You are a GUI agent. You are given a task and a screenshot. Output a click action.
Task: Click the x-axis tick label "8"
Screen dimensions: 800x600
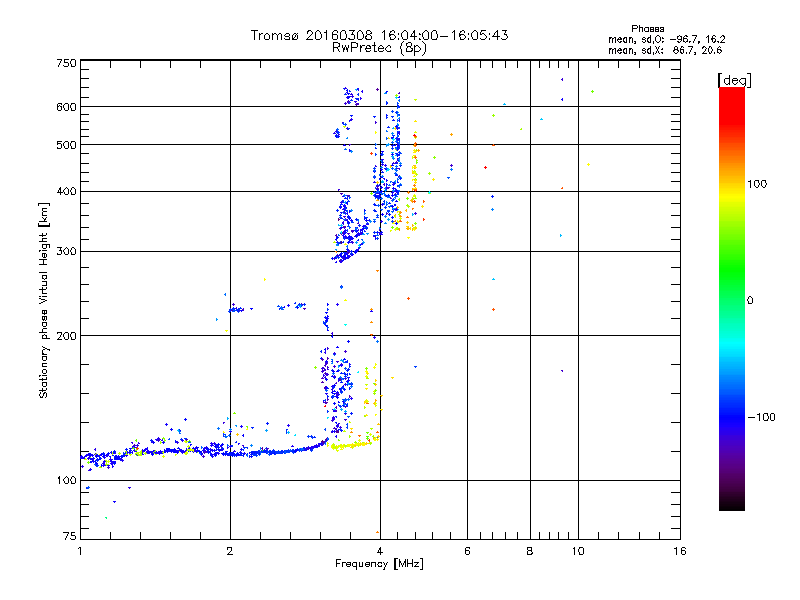pyautogui.click(x=530, y=551)
